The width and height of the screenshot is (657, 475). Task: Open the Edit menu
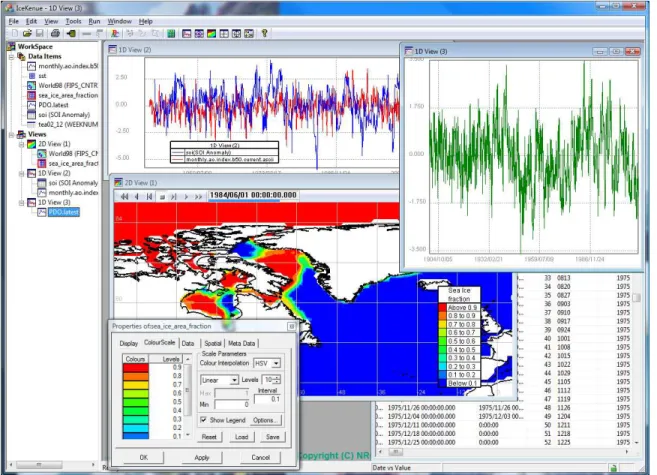(31, 21)
